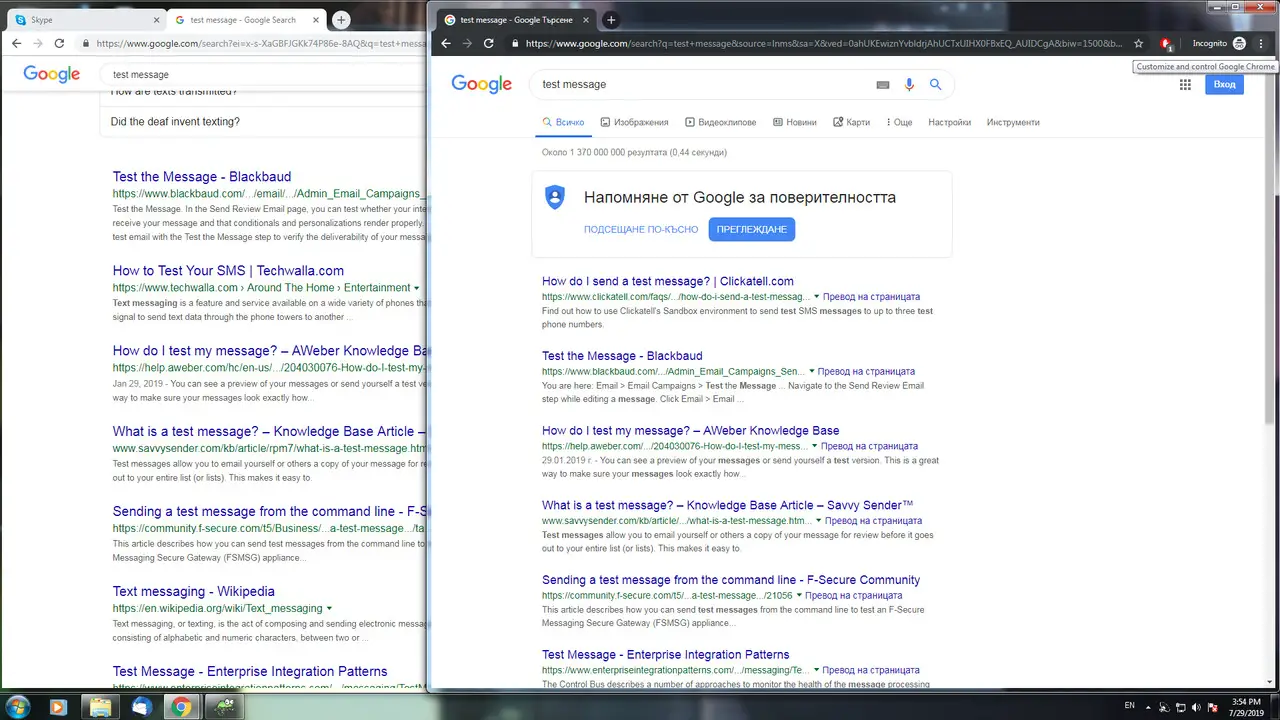This screenshot has width=1280, height=720.
Task: Open 'How to Test Your SMS | Techwalla.com' in the back window
Action: [228, 271]
